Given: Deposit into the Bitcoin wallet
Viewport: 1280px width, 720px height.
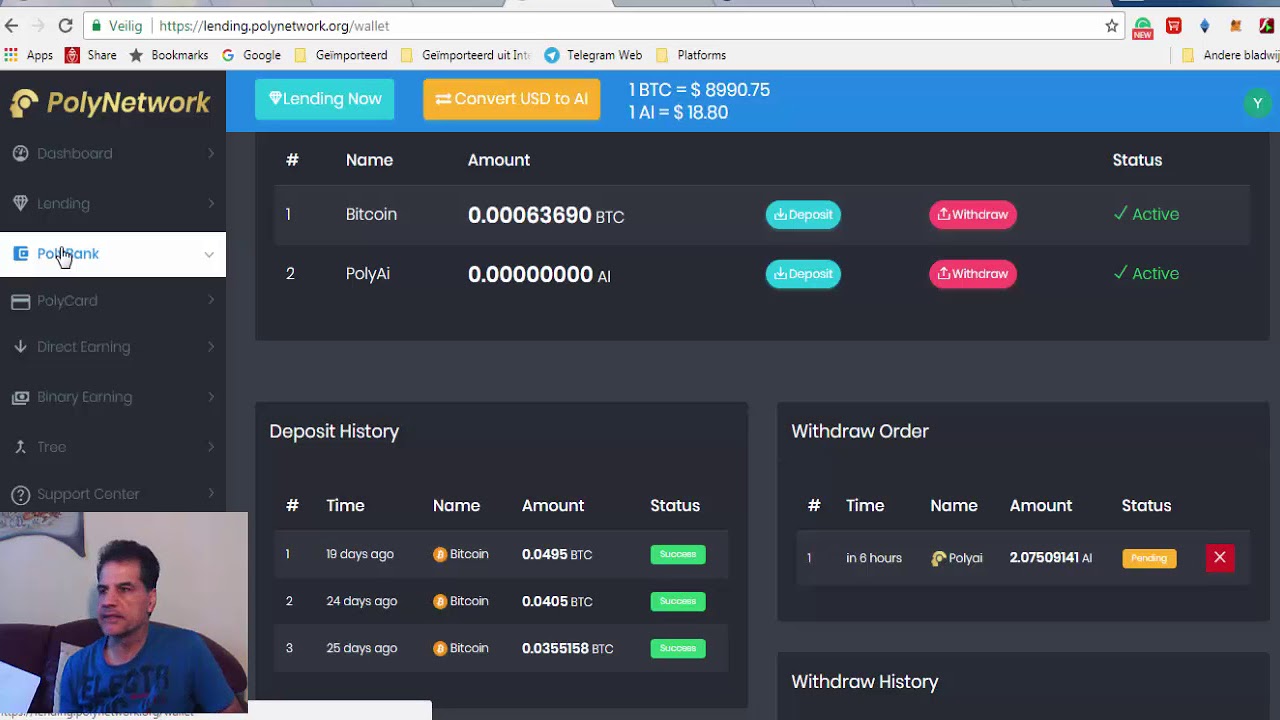Looking at the screenshot, I should (x=803, y=214).
